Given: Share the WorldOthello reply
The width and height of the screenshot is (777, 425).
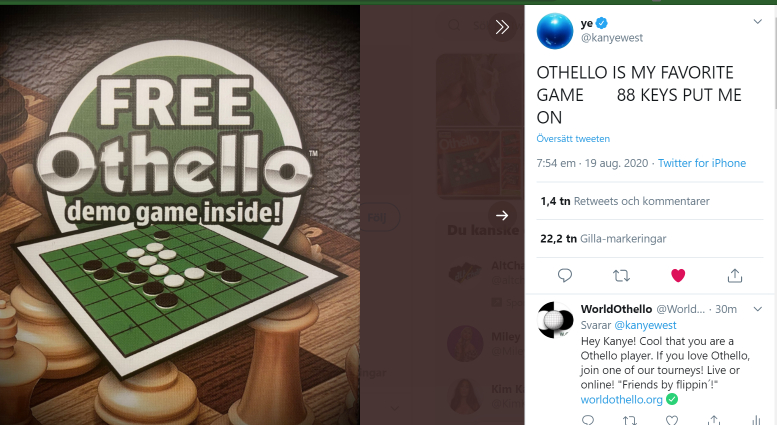Looking at the screenshot, I should (x=714, y=420).
